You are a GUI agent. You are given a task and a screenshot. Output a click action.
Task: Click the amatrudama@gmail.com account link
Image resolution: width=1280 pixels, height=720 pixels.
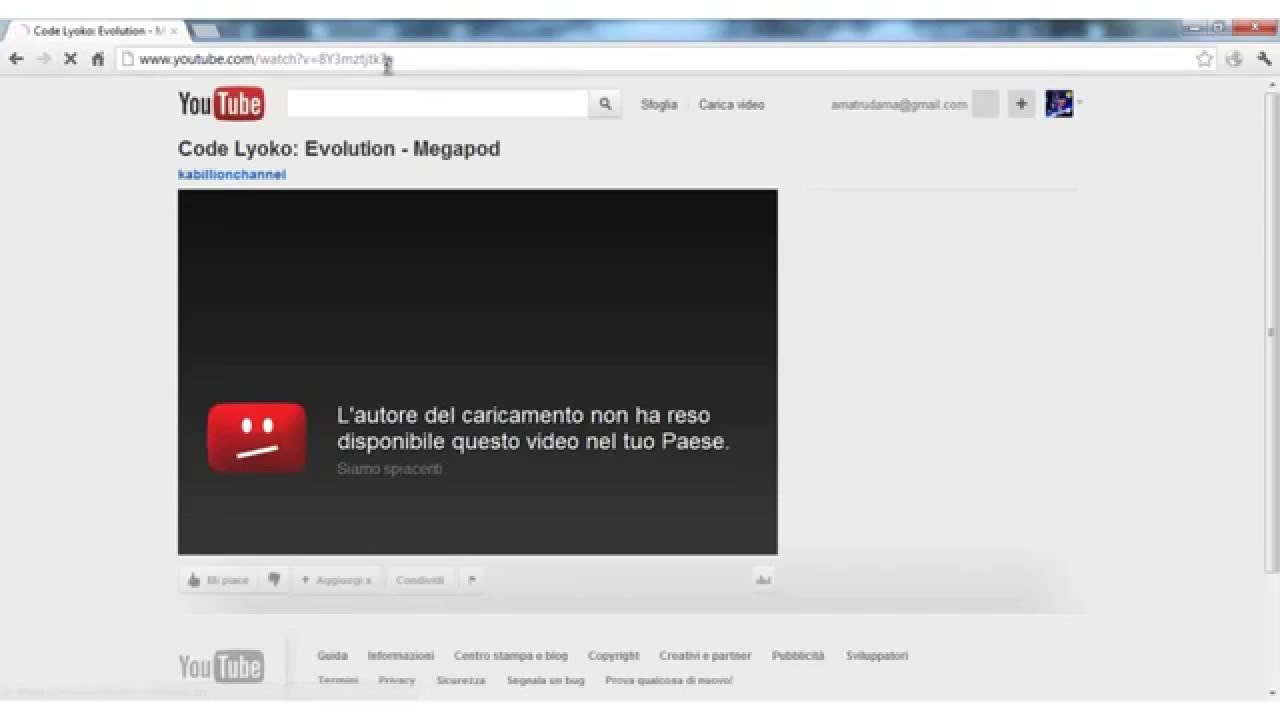[899, 104]
